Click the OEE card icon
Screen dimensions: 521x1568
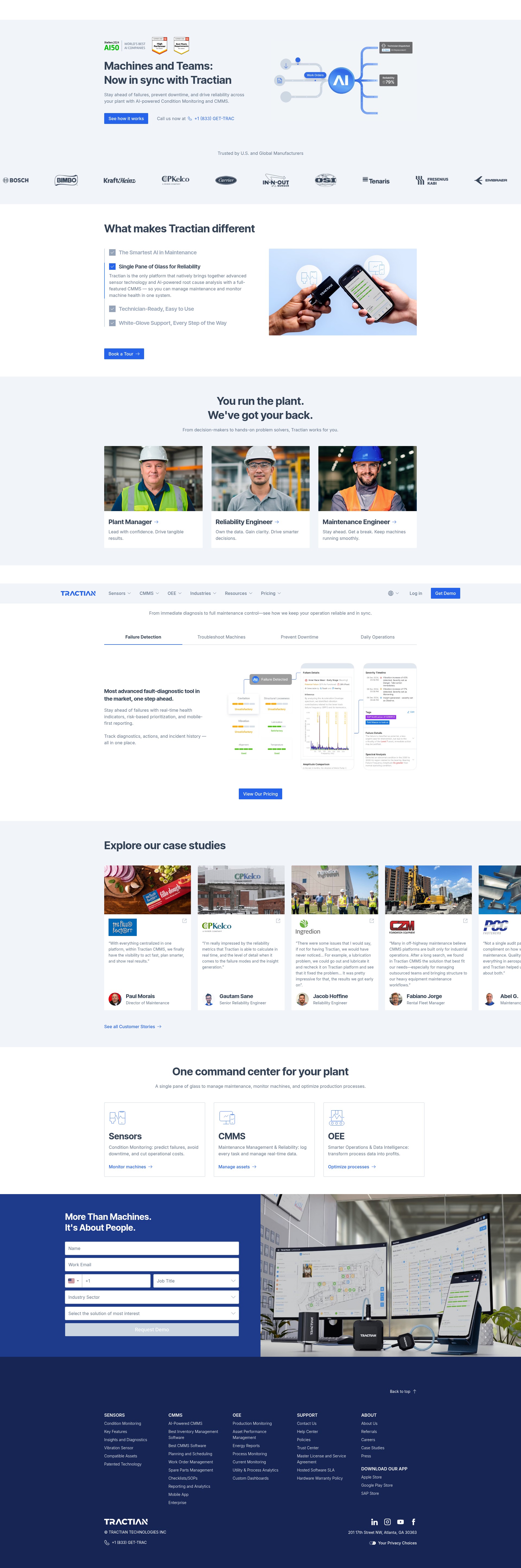point(336,1118)
